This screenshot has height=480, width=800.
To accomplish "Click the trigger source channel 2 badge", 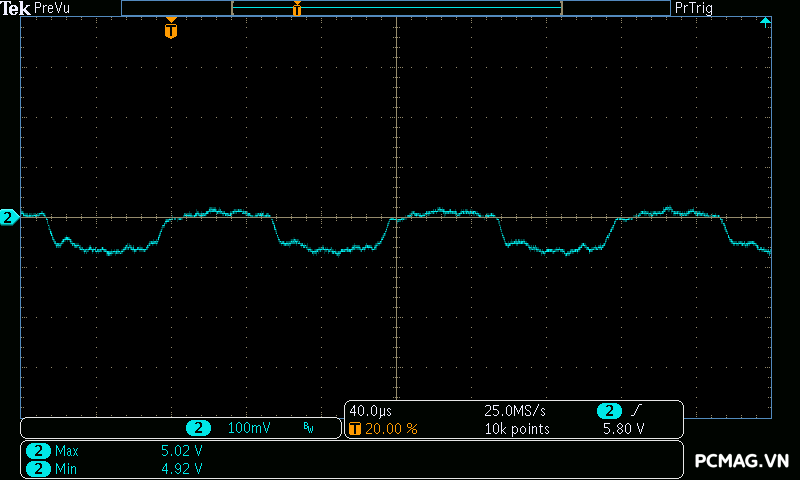I will (609, 411).
